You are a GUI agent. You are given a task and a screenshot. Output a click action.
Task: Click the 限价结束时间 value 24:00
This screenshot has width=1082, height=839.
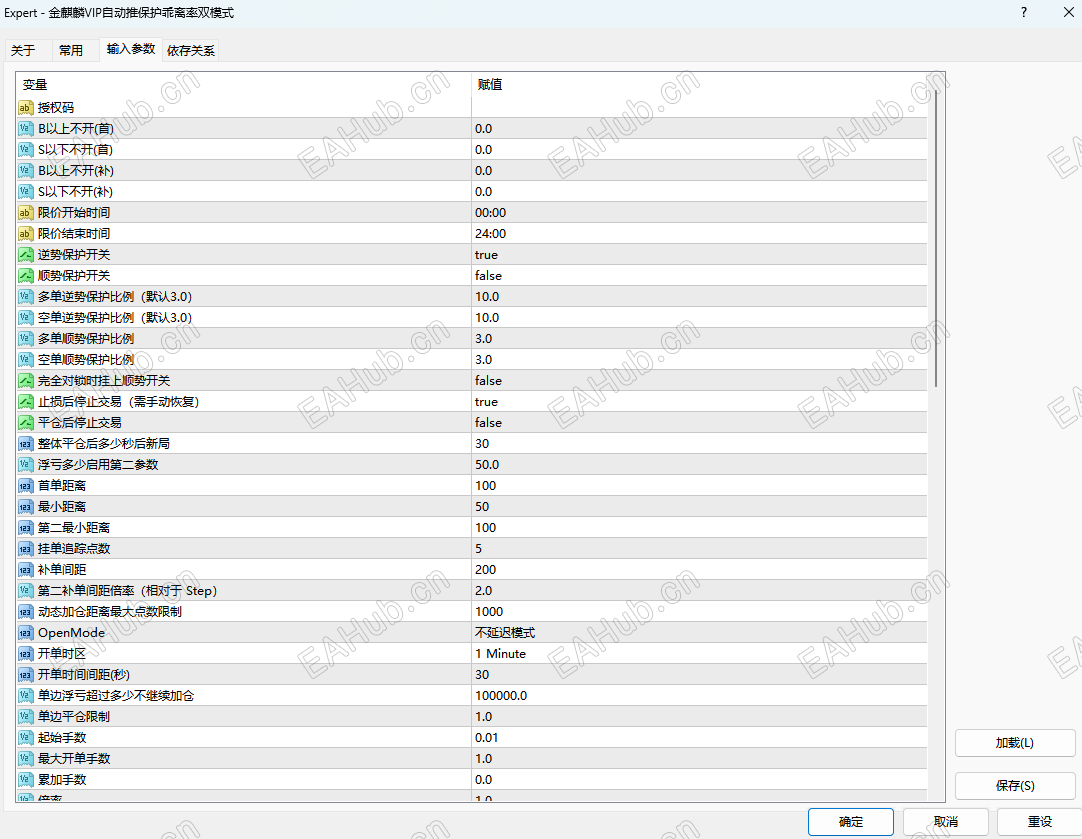click(x=491, y=234)
